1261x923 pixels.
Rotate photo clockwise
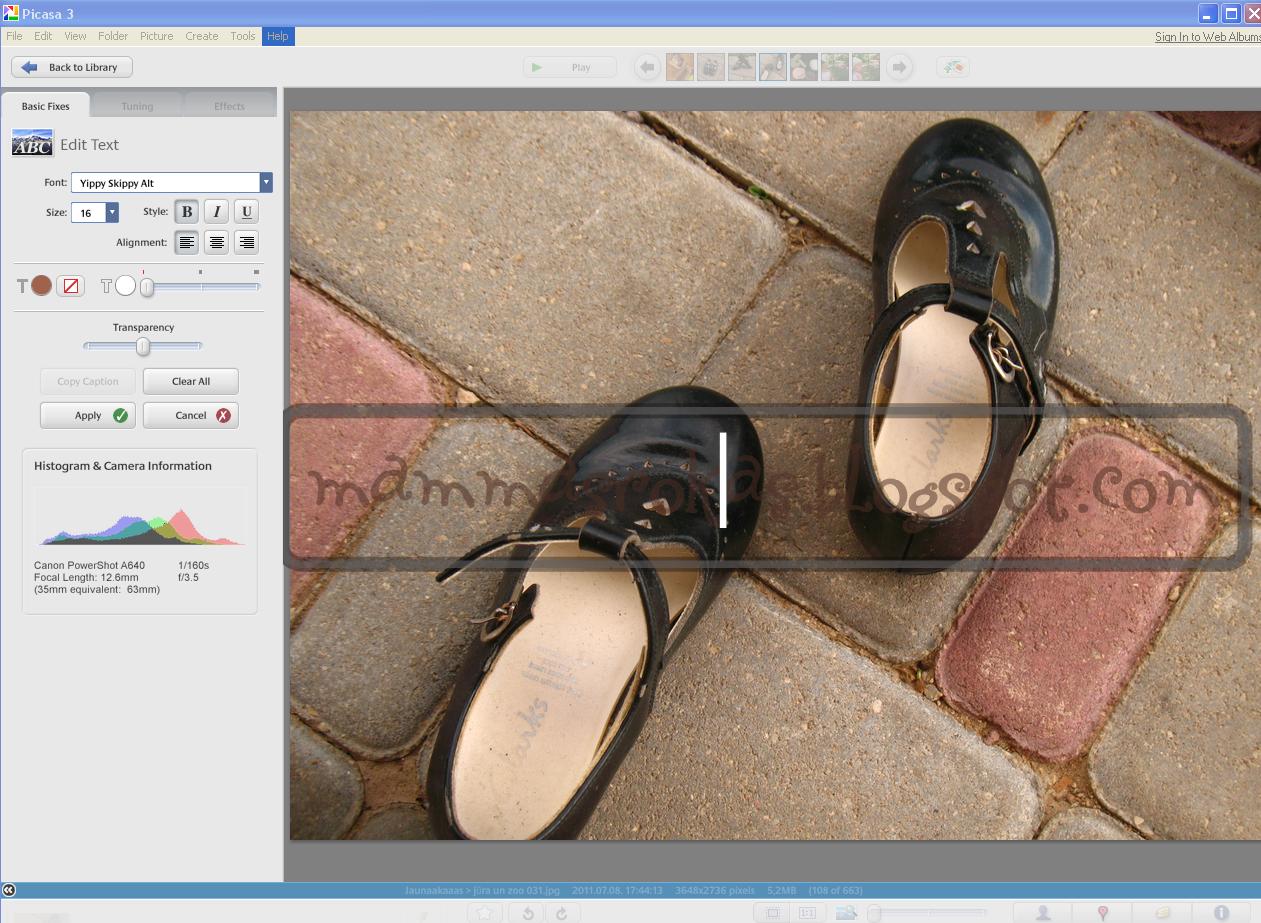[561, 912]
